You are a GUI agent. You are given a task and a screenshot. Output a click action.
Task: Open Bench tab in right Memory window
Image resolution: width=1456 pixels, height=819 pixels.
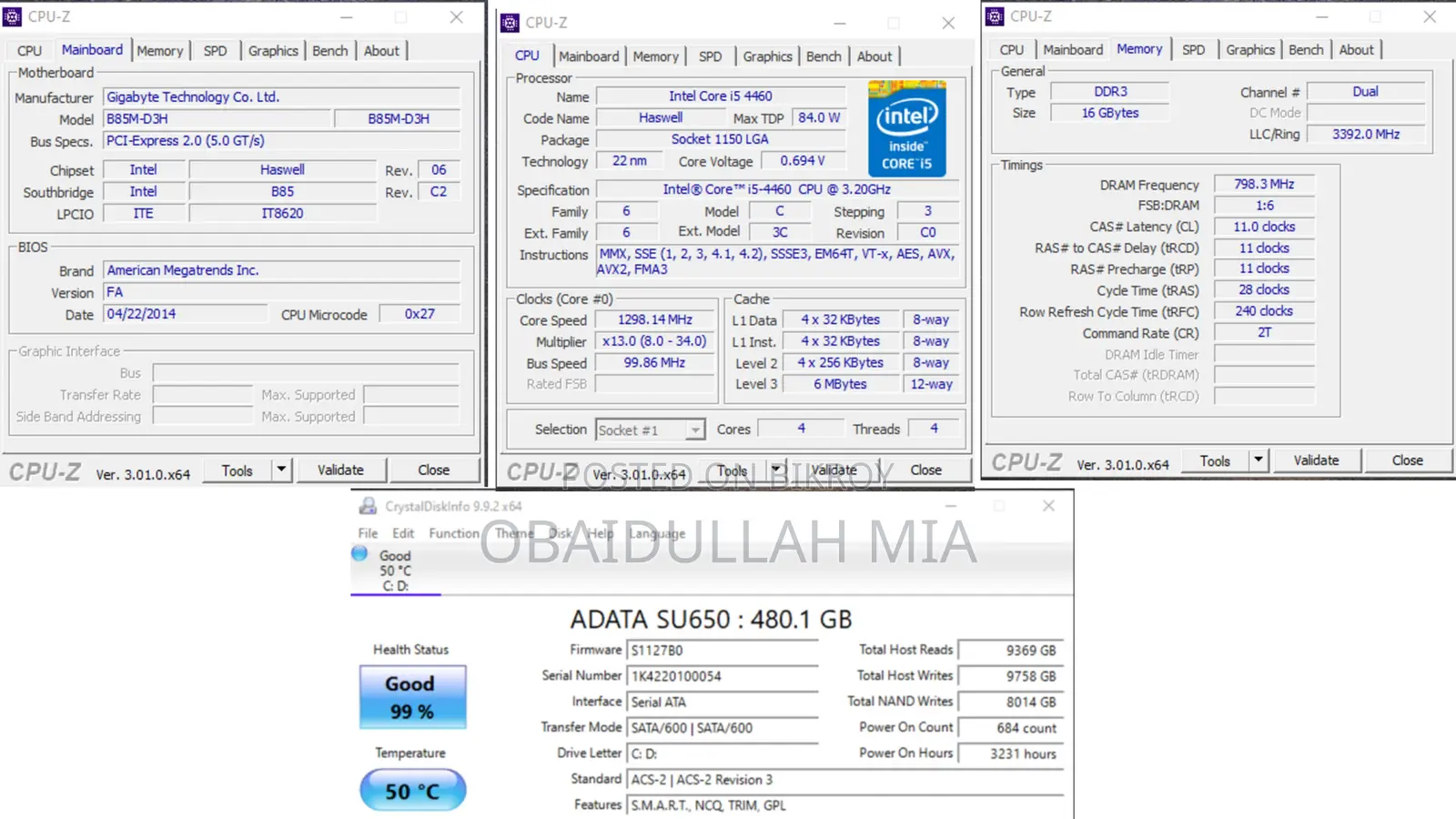(x=1306, y=50)
